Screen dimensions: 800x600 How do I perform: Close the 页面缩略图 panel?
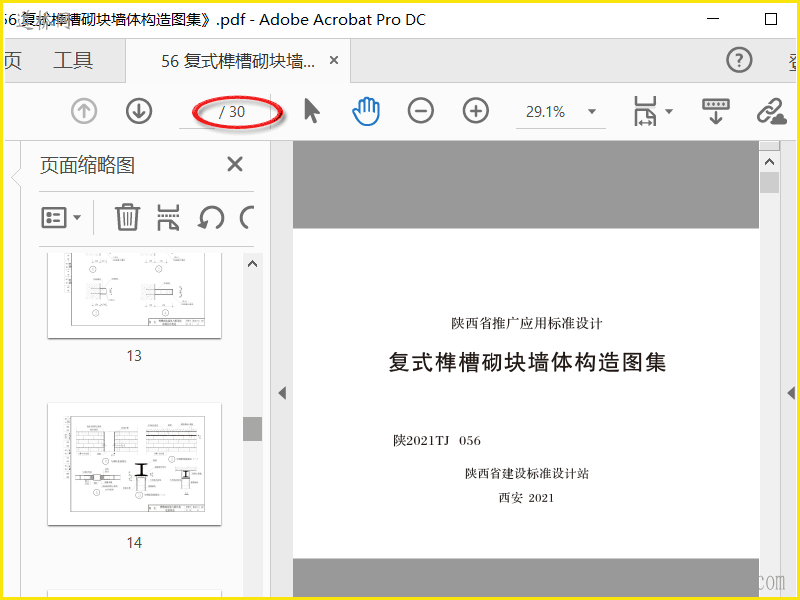point(235,164)
